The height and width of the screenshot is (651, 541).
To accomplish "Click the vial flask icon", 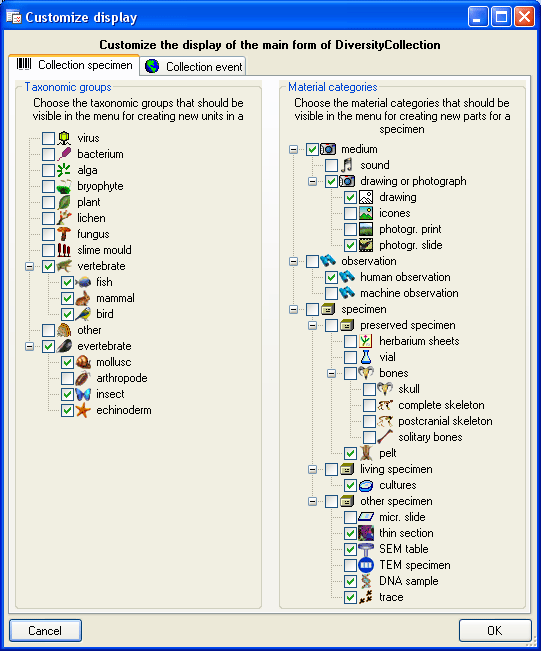I will [x=366, y=357].
